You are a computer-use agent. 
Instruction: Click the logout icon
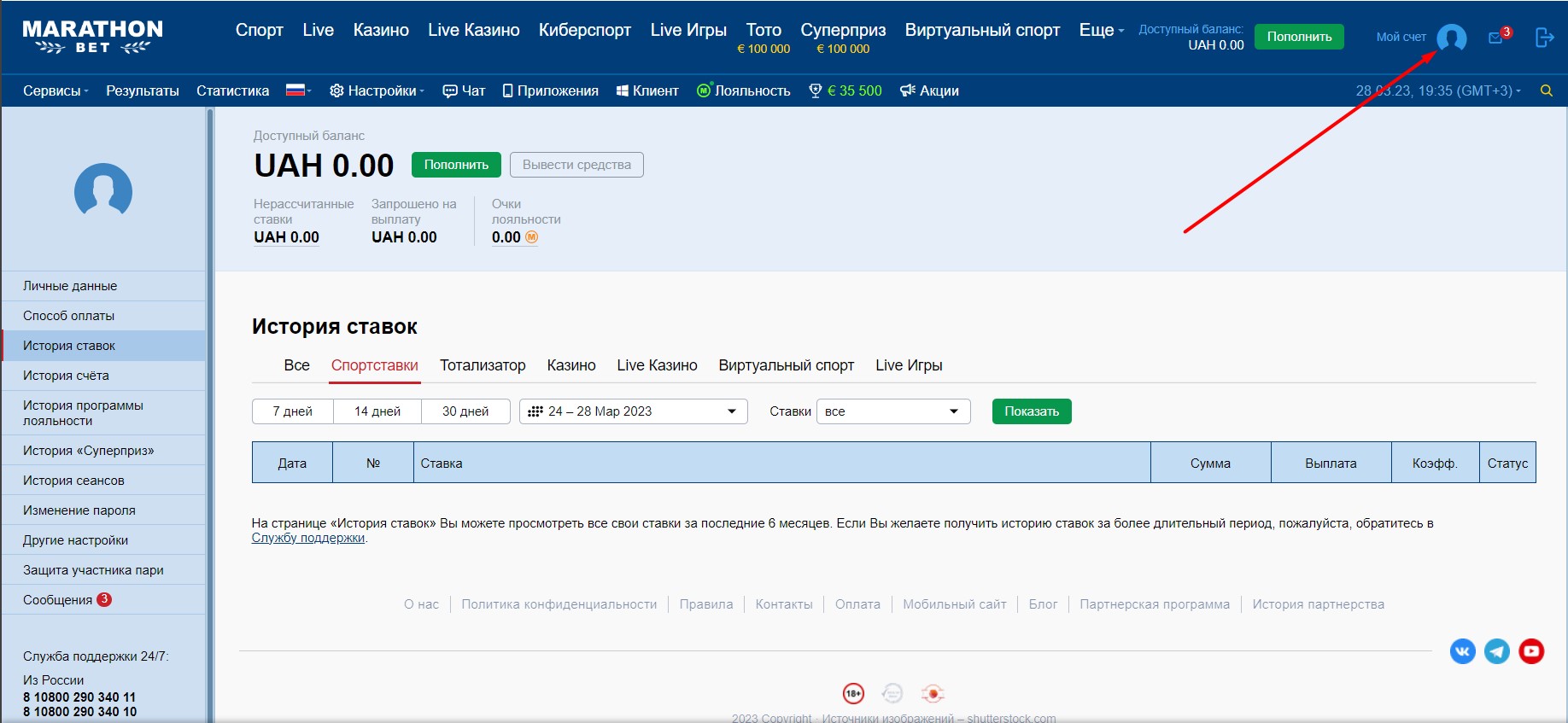(x=1544, y=38)
